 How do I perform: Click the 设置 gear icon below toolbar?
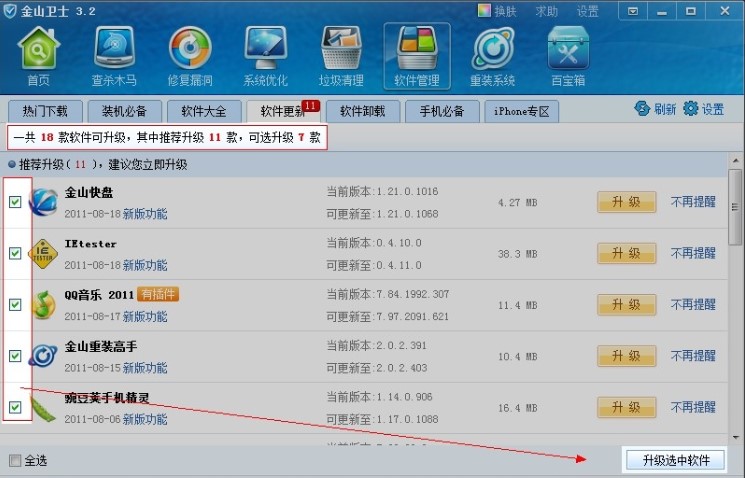(x=690, y=109)
